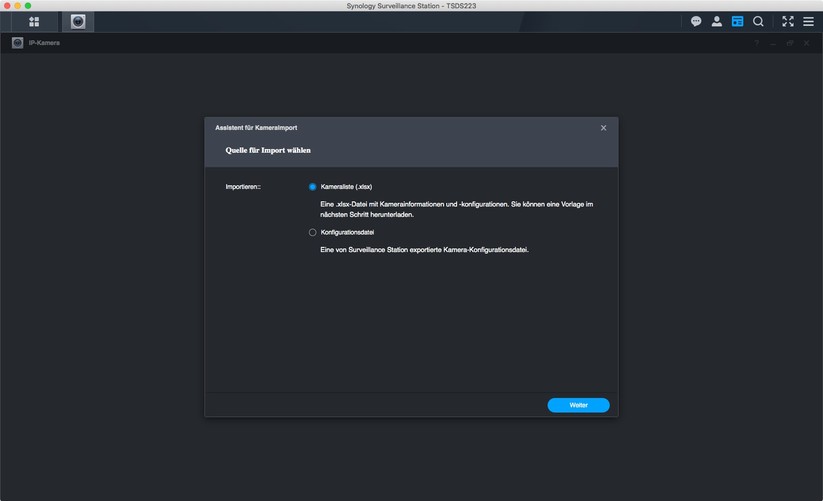Open the notifications chat bubble icon
823x501 pixels.
tap(696, 22)
